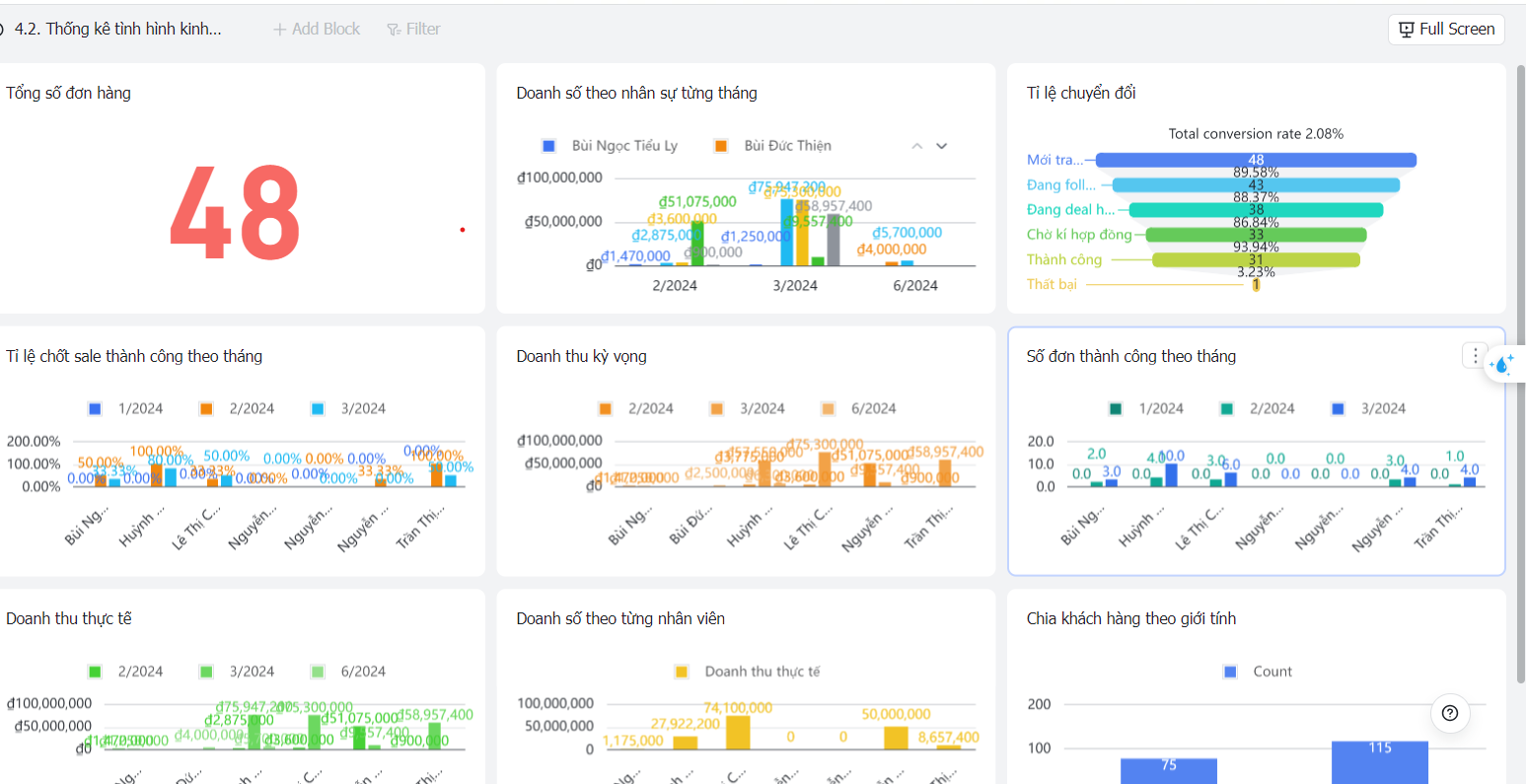This screenshot has height=784, width=1526.
Task: Show previous legend page in Doanh số theo nhân sự chart
Action: click(916, 146)
